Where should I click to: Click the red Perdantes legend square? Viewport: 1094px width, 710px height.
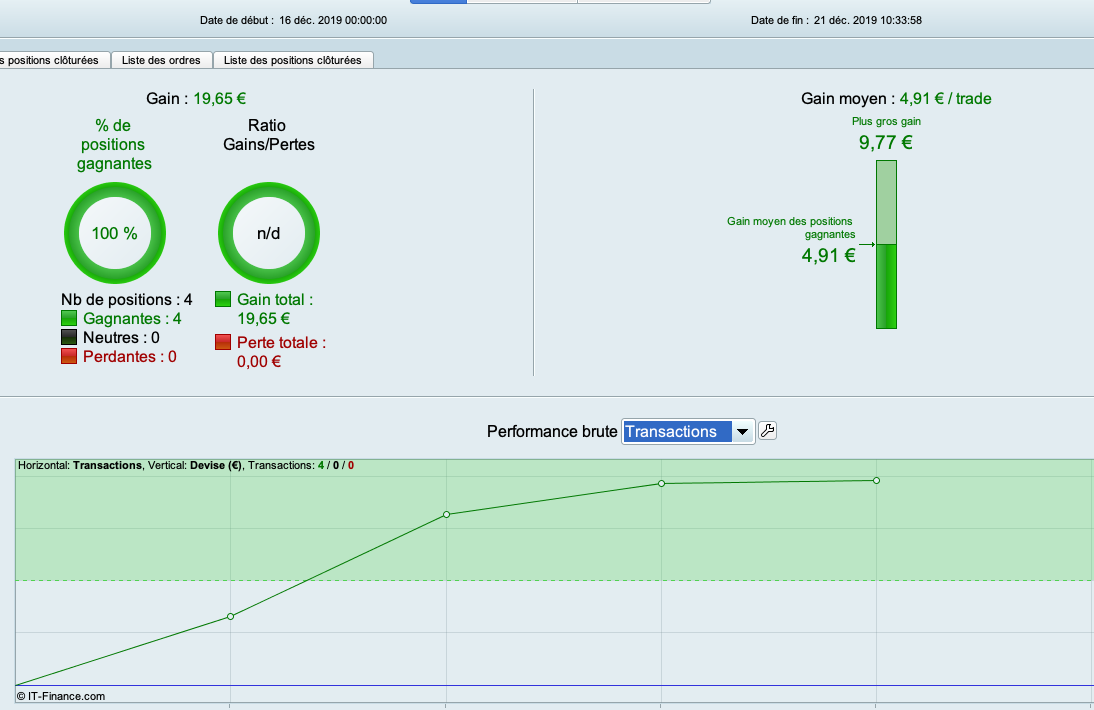[x=69, y=357]
